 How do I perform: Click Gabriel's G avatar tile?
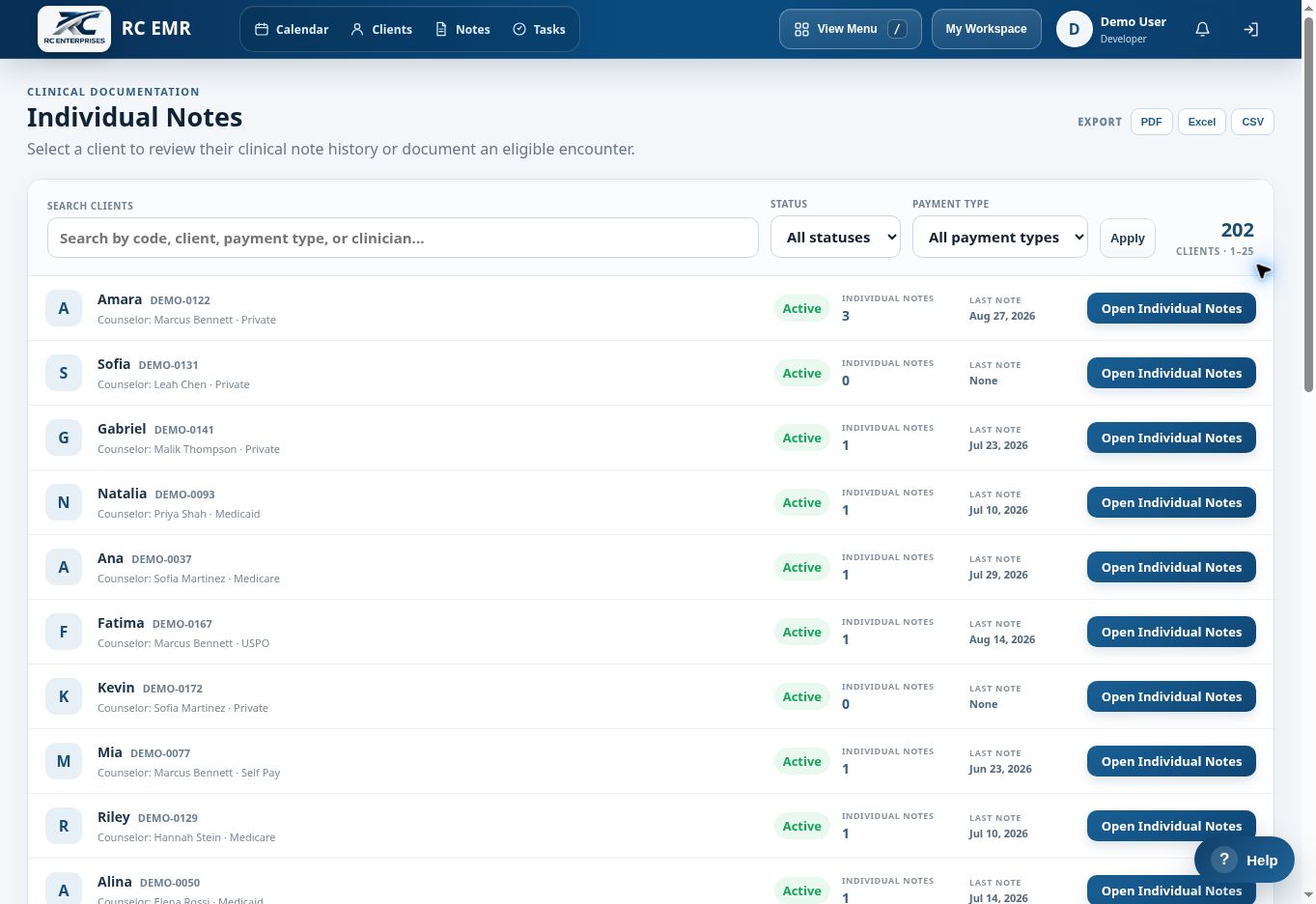coord(64,438)
